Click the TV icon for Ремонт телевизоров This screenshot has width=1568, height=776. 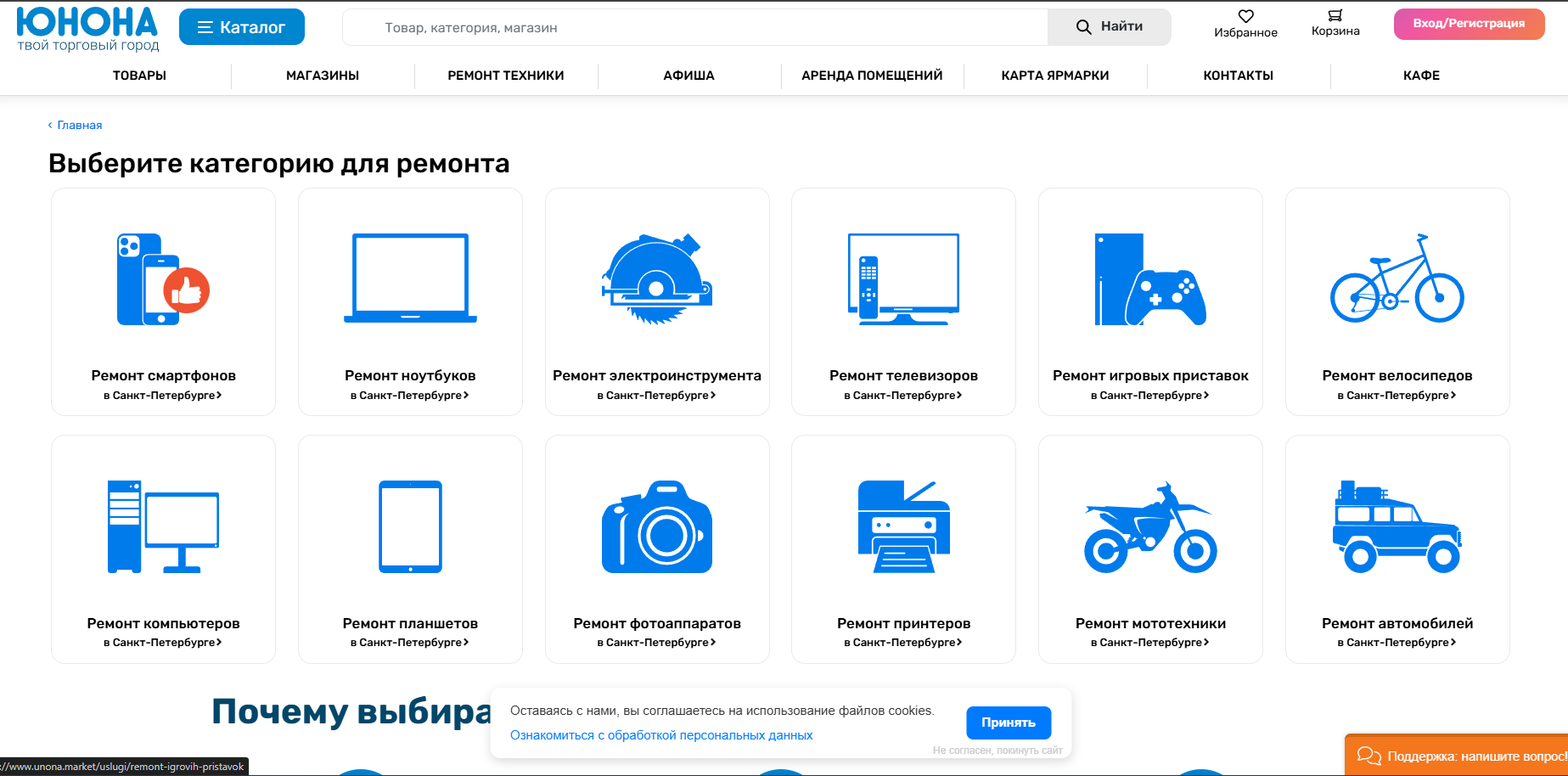pyautogui.click(x=902, y=278)
